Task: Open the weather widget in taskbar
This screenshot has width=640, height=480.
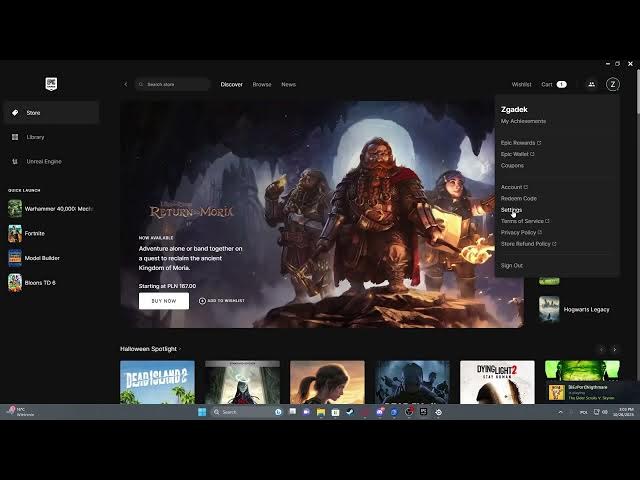Action: point(20,412)
